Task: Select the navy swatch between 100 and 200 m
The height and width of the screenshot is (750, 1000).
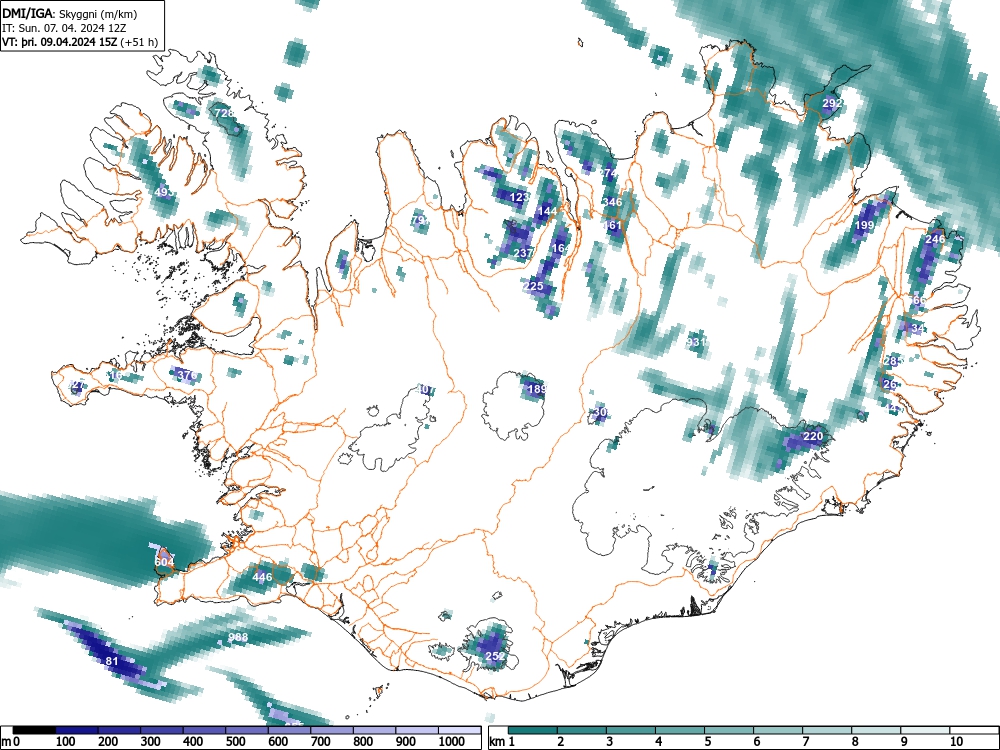Action: 77,730
